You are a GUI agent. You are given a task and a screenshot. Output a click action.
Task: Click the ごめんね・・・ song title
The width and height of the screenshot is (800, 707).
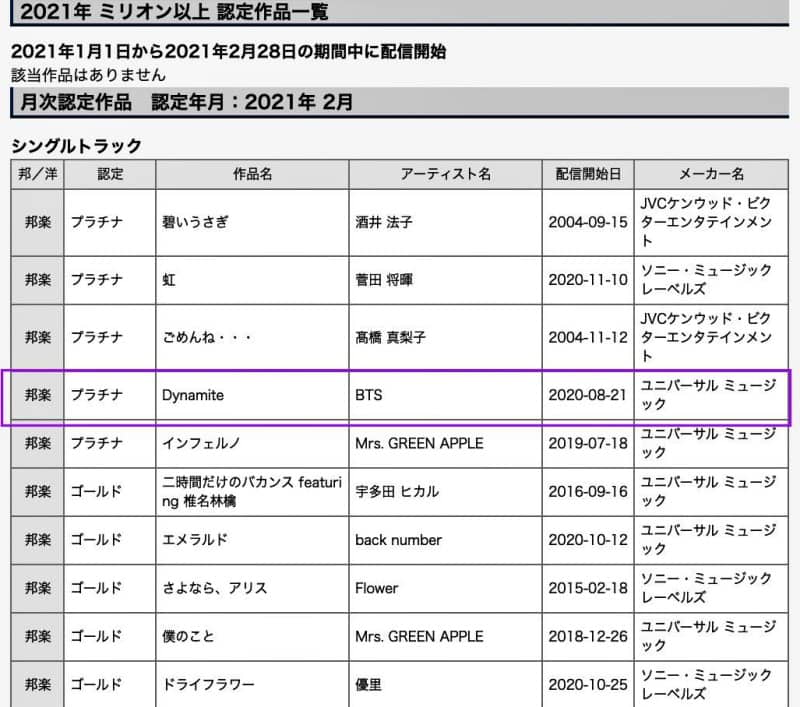206,338
